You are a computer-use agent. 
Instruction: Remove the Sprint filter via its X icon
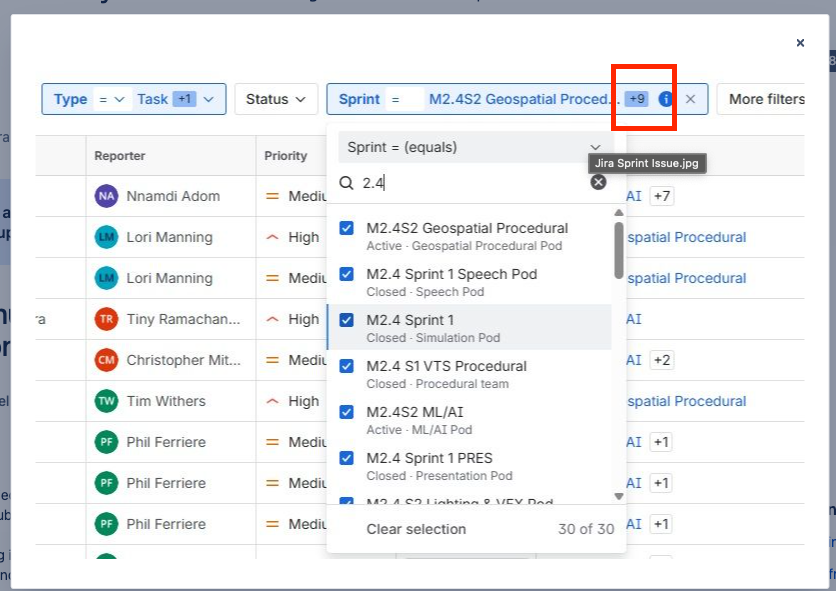[690, 99]
